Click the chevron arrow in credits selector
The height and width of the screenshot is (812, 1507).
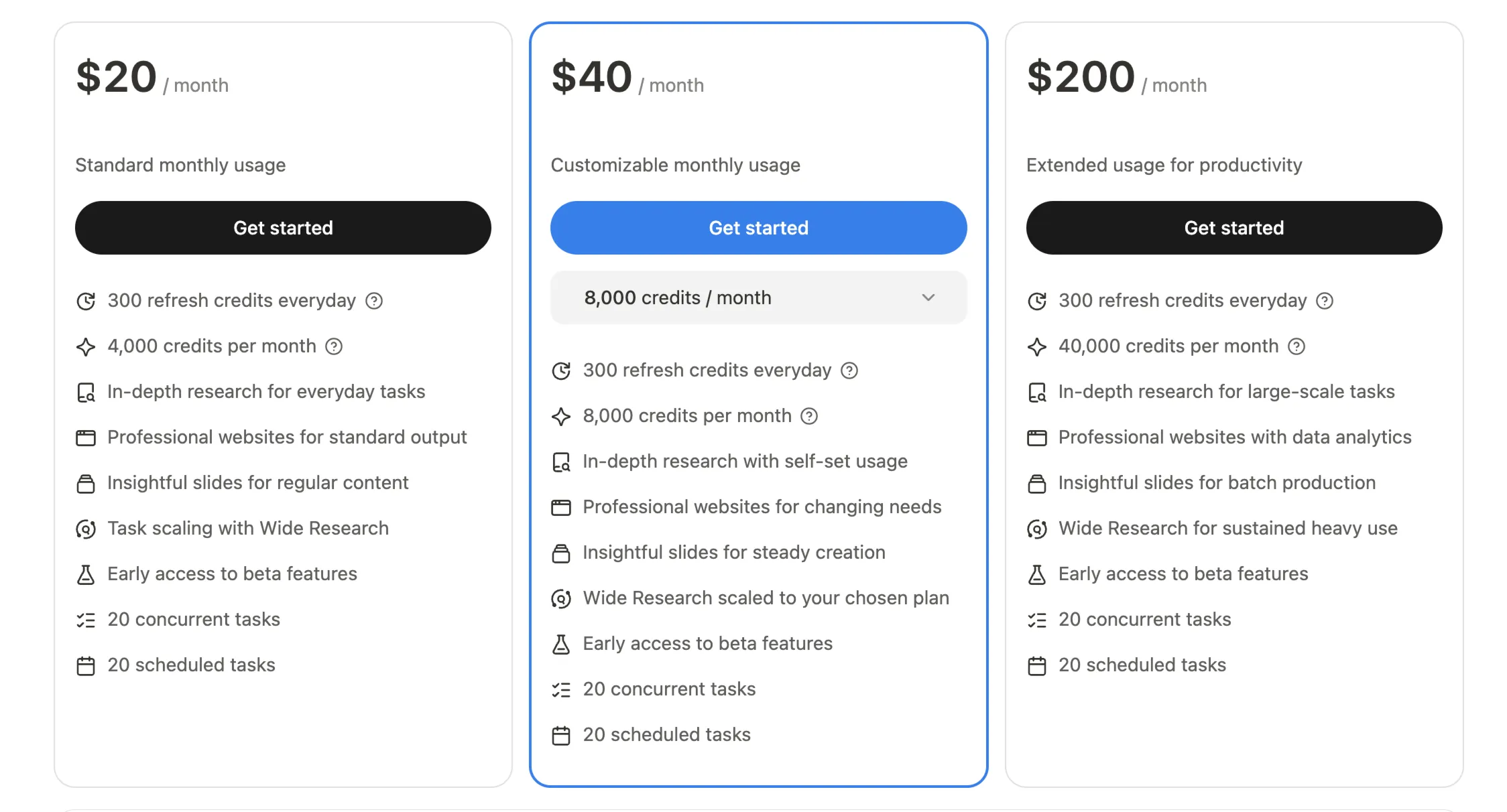coord(928,297)
